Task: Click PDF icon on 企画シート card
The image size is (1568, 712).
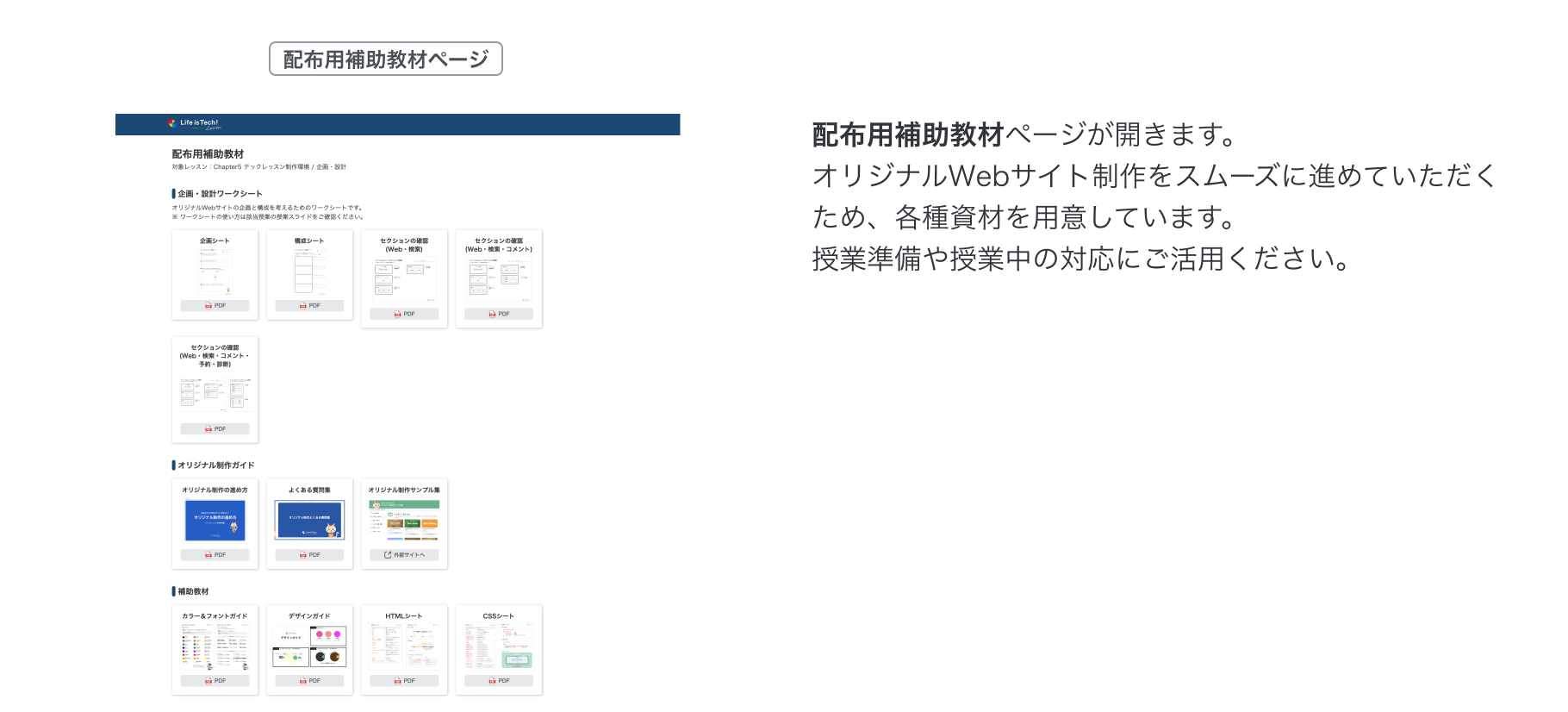Action: coord(208,306)
